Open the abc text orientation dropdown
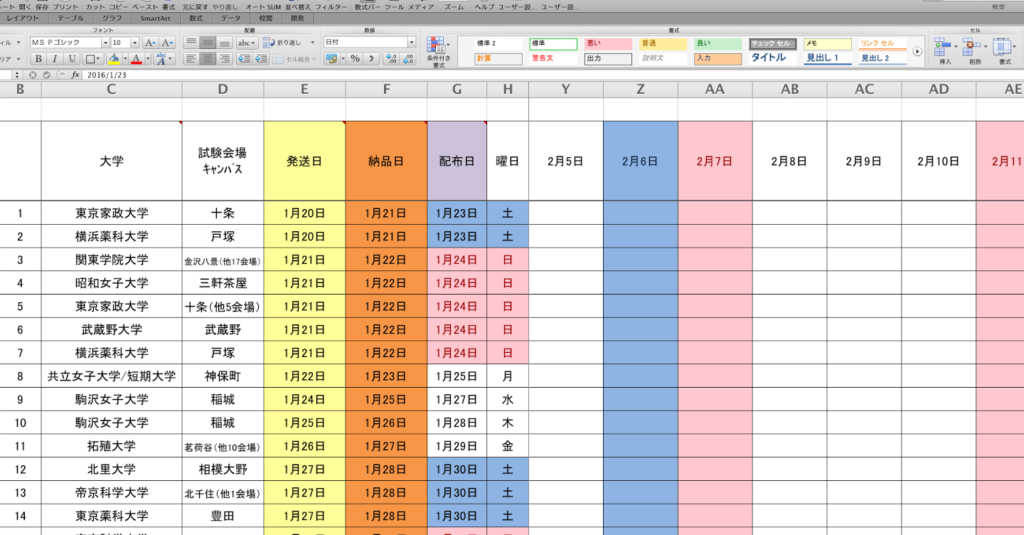Screen dimensions: 1024x535 247,42
